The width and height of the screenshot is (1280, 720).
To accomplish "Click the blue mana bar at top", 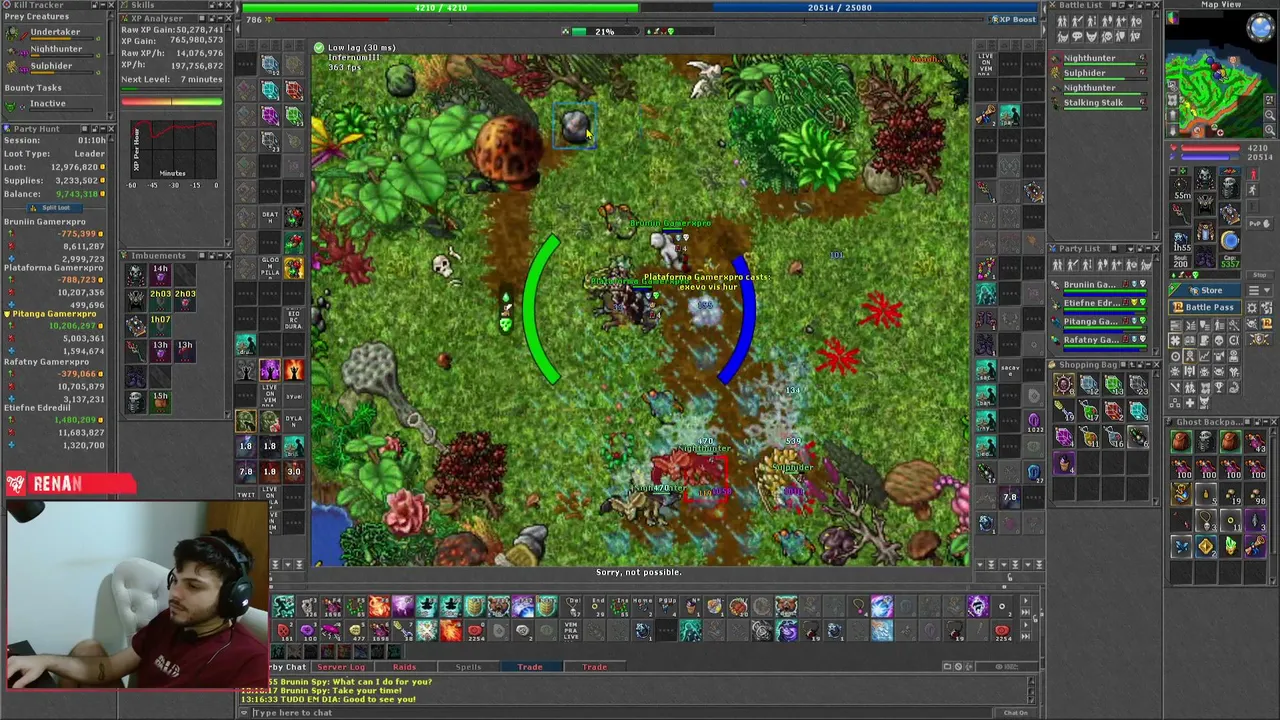I will 840,8.
